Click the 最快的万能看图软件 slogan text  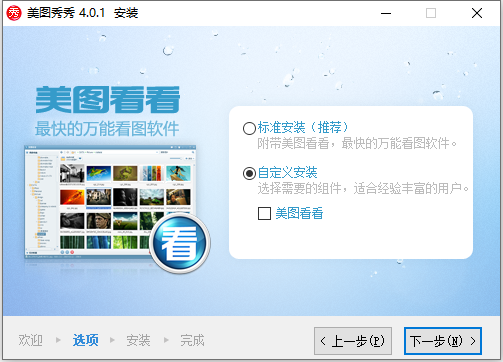click(x=107, y=129)
